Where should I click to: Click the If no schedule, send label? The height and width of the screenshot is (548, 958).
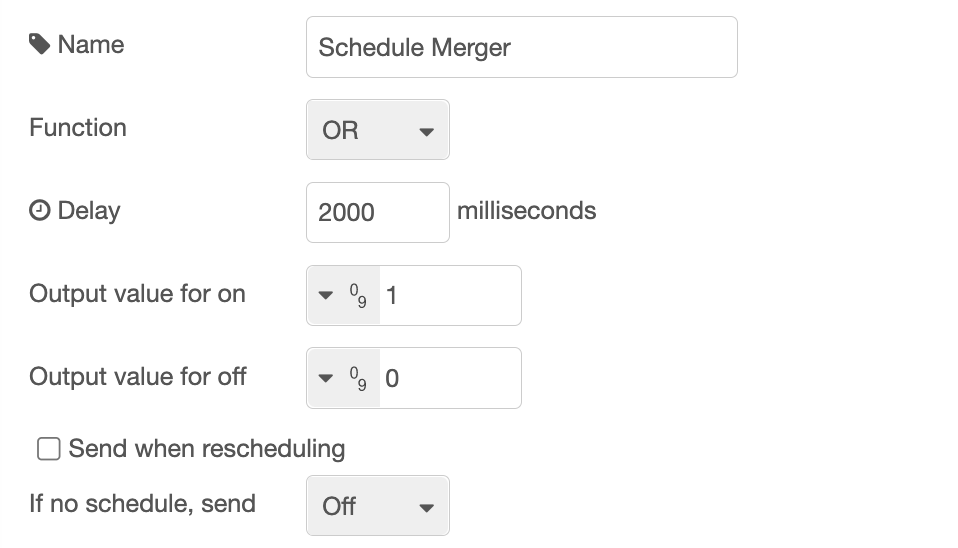pos(142,503)
